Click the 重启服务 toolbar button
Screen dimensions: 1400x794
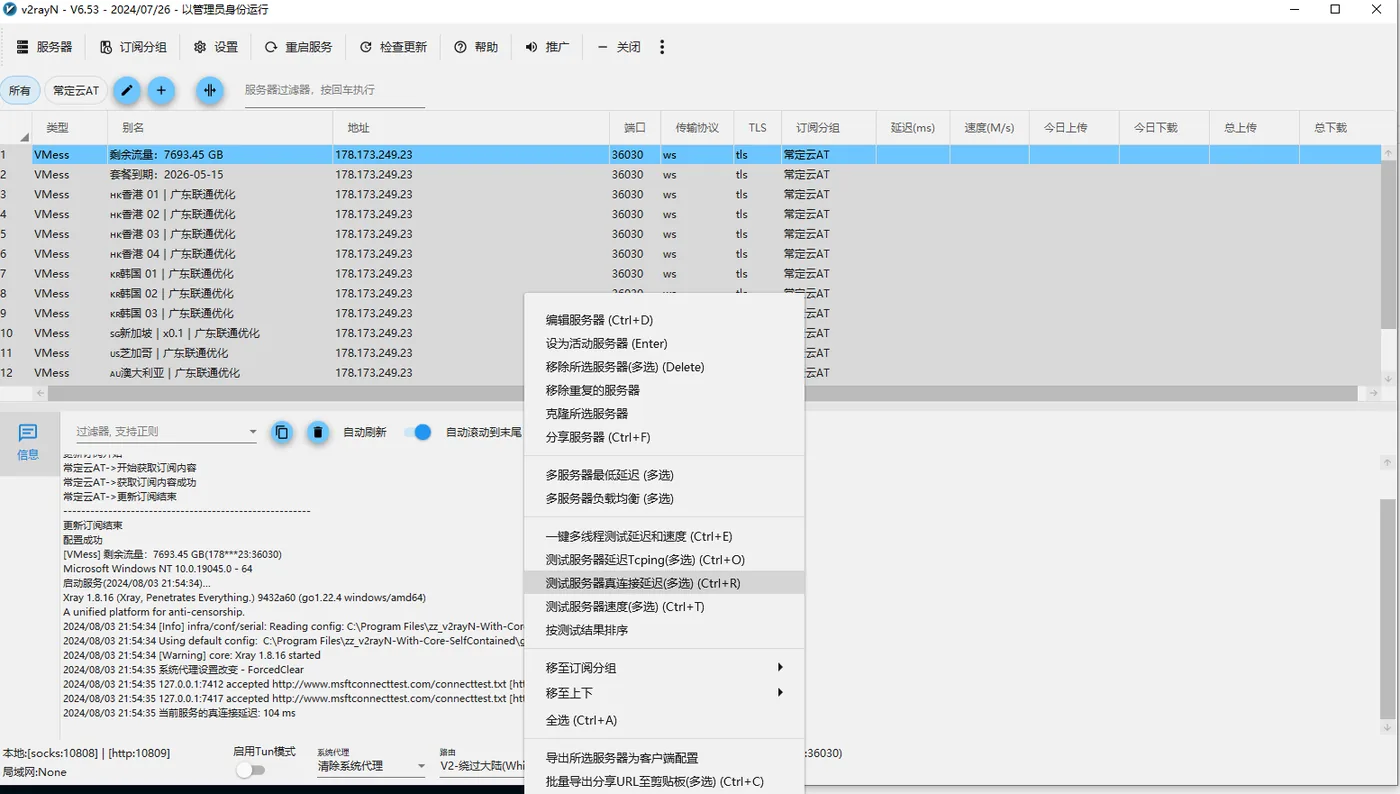click(x=298, y=47)
